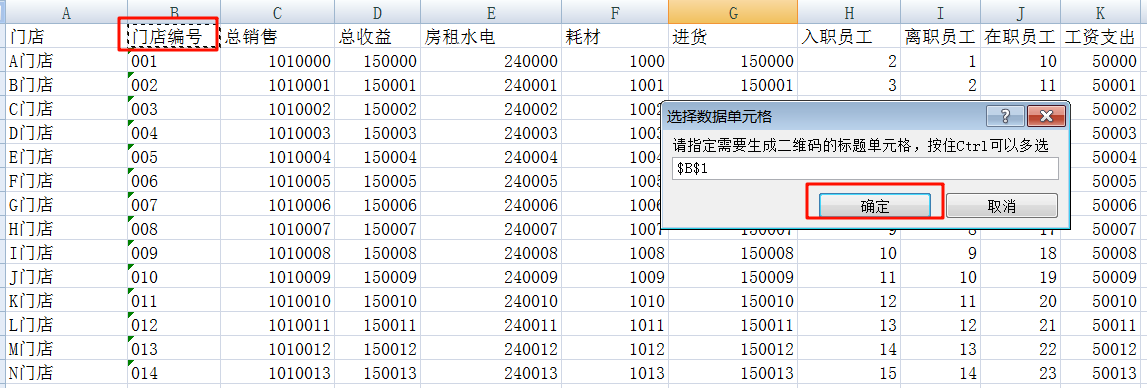The height and width of the screenshot is (388, 1147).
Task: Select highlighted column G header
Action: click(732, 12)
